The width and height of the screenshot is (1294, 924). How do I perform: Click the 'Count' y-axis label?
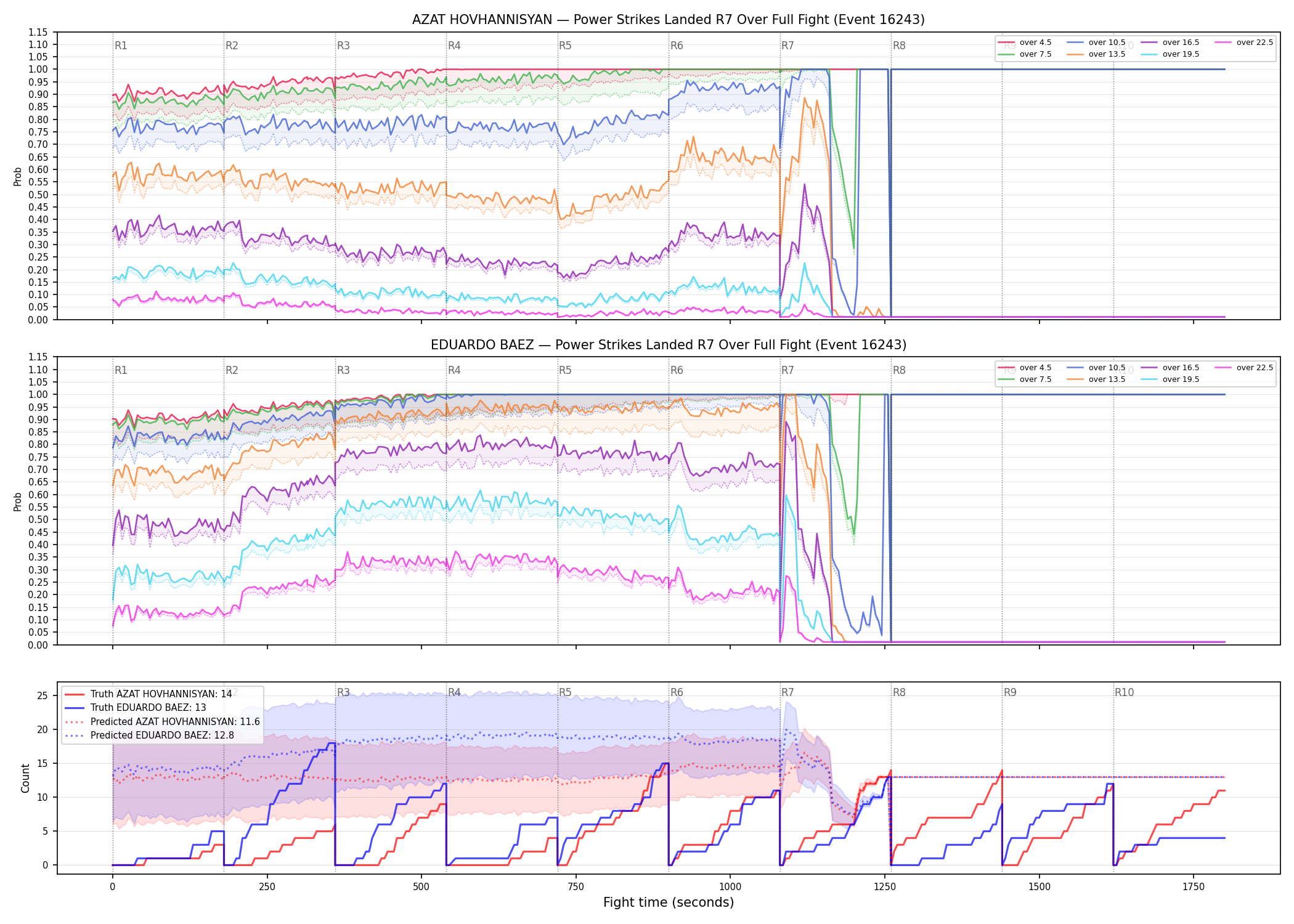(x=25, y=778)
